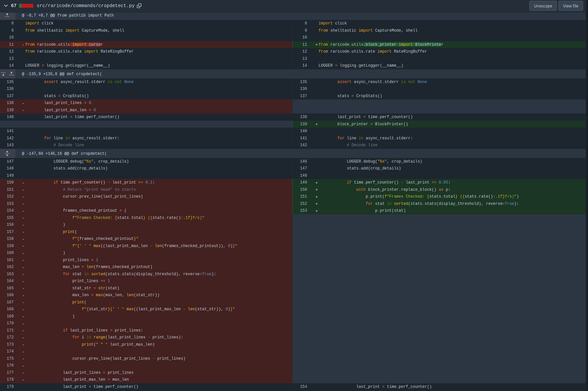Viewport: 588px width, 391px height.
Task: Open the src/raricode/commands/cropdetect.py file link
Action: (x=86, y=6)
